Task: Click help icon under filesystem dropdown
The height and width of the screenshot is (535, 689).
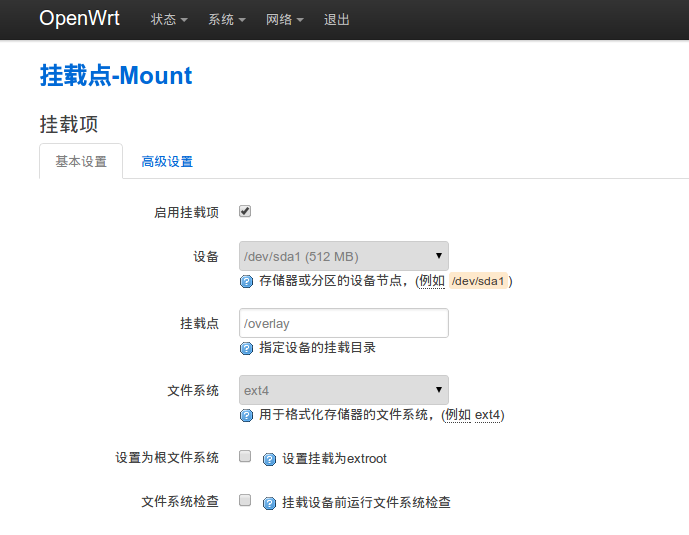Action: [247, 415]
